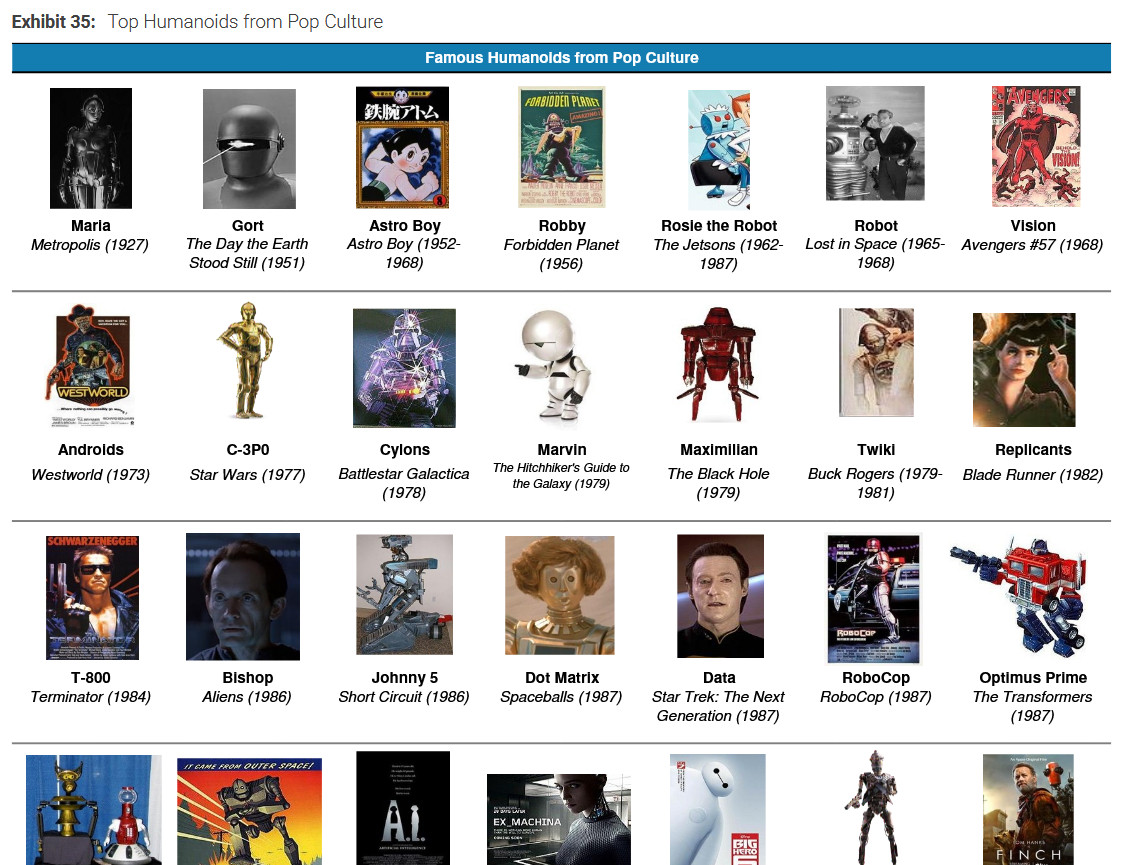The height and width of the screenshot is (865, 1126).
Task: Click the 'Maria' name label
Action: click(90, 225)
